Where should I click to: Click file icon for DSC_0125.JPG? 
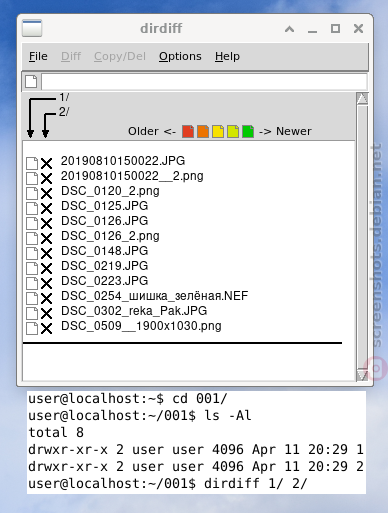(32, 208)
